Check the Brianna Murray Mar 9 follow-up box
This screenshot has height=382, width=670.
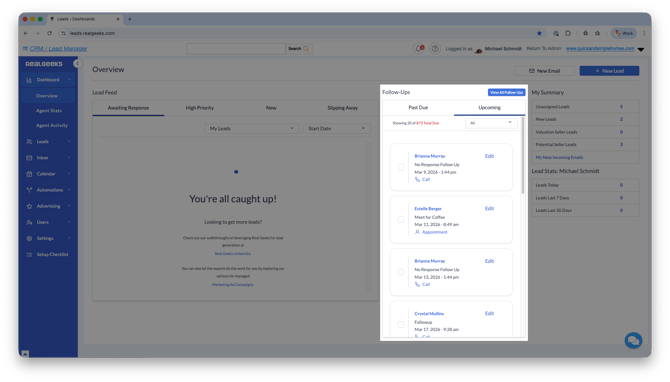pyautogui.click(x=401, y=167)
